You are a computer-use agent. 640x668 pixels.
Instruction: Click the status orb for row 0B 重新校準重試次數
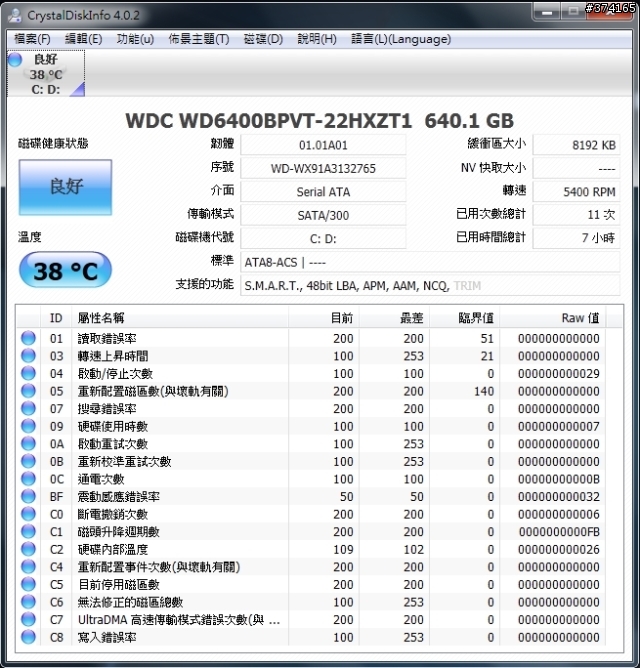coord(28,461)
